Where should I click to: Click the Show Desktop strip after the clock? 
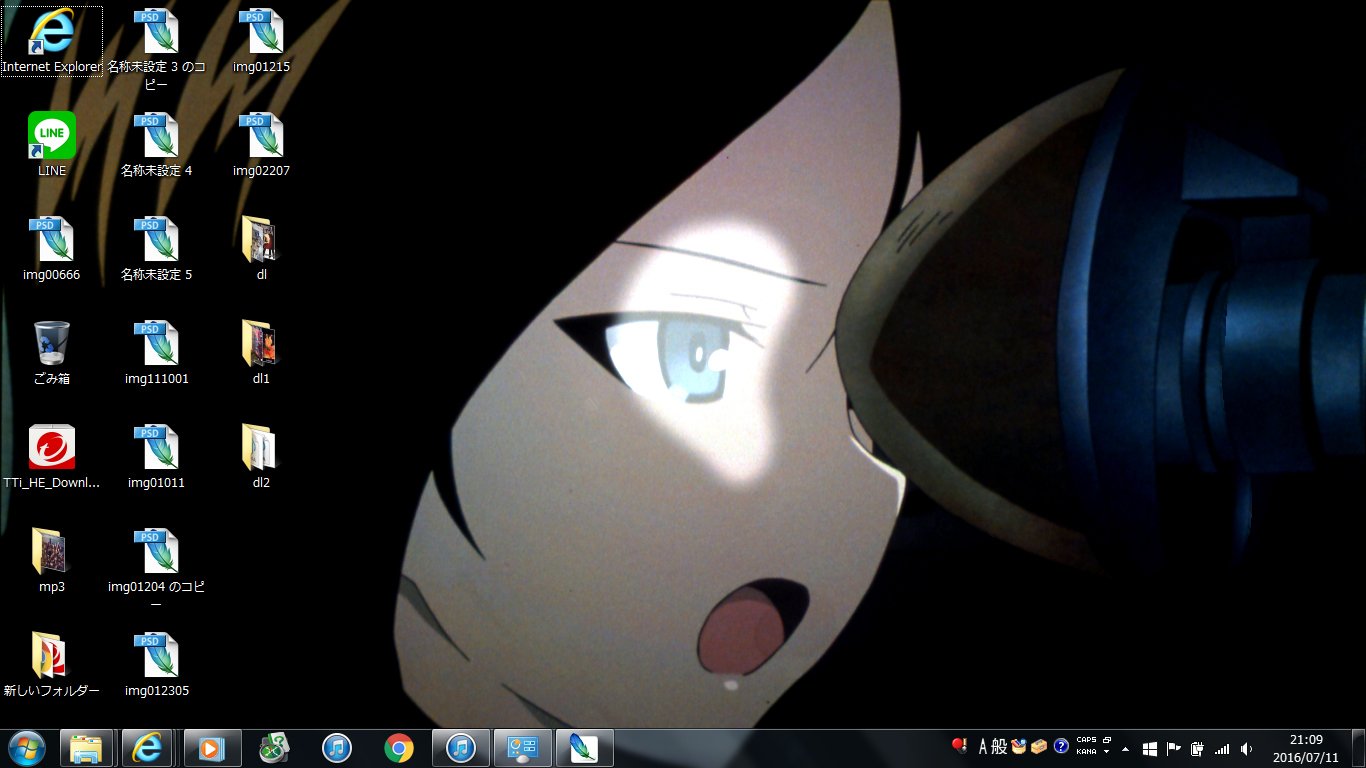pyautogui.click(x=1358, y=748)
